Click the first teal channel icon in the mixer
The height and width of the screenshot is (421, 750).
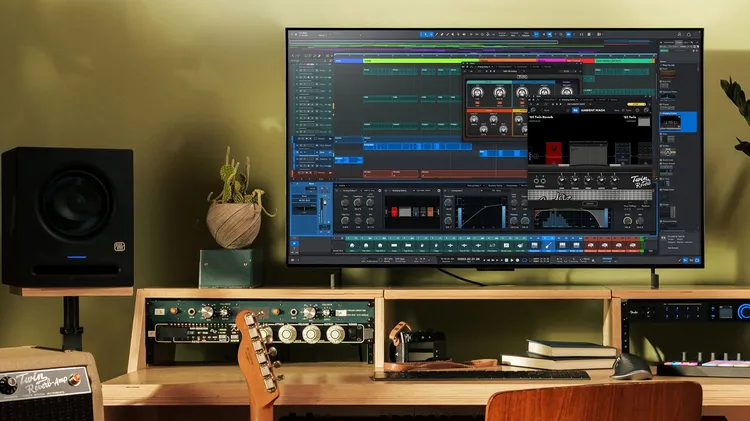[x=351, y=244]
